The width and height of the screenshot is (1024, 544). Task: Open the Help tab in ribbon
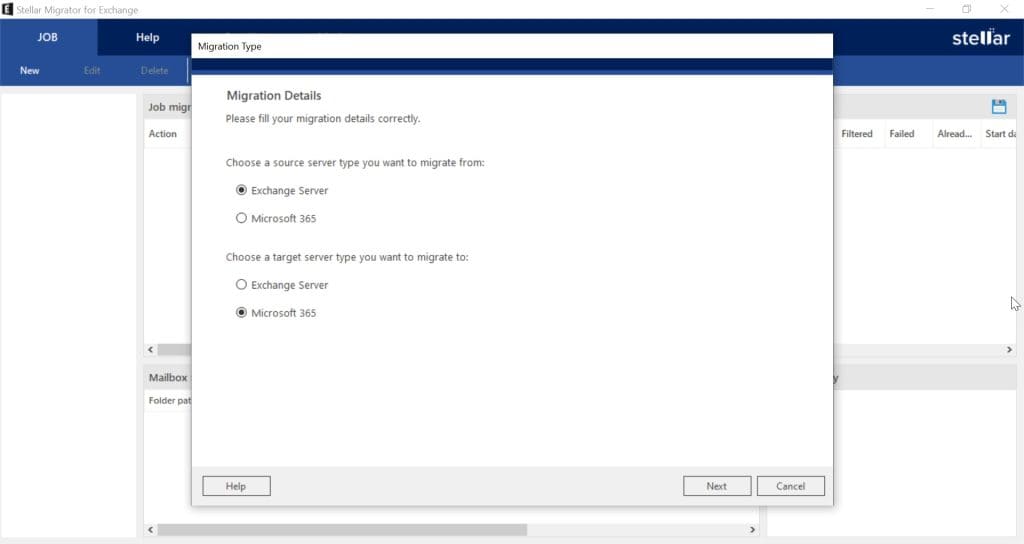click(x=148, y=37)
